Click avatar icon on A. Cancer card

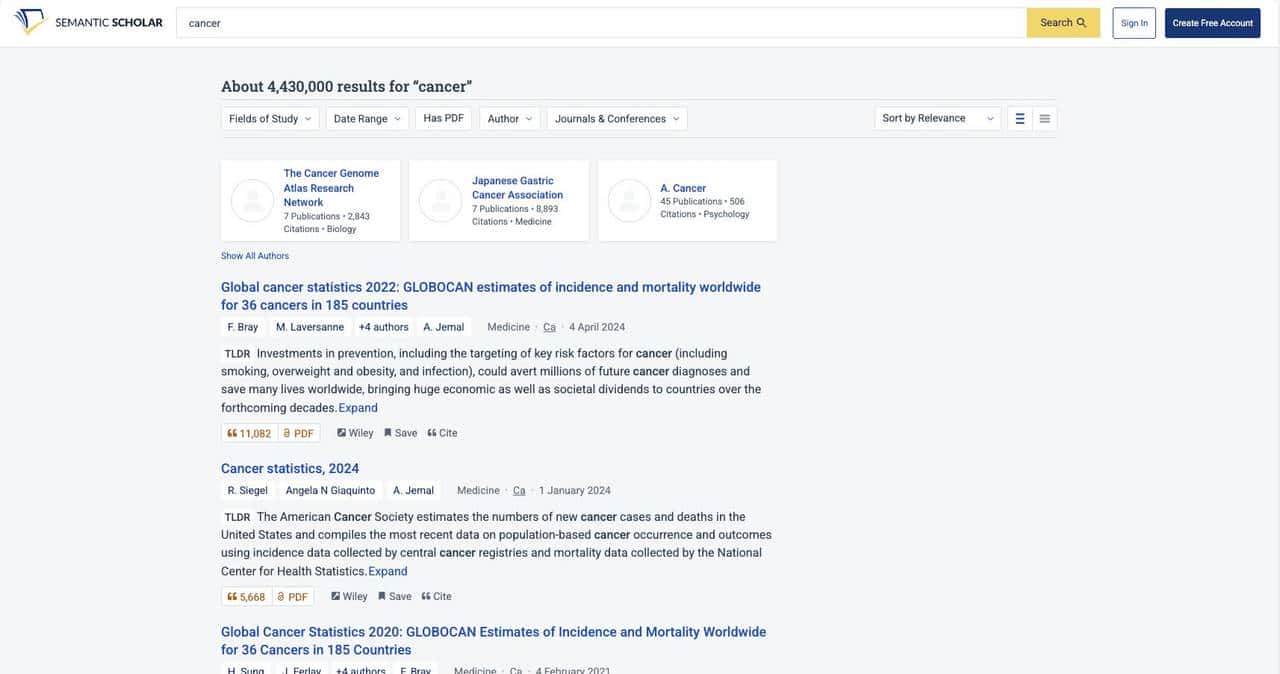[x=629, y=200]
